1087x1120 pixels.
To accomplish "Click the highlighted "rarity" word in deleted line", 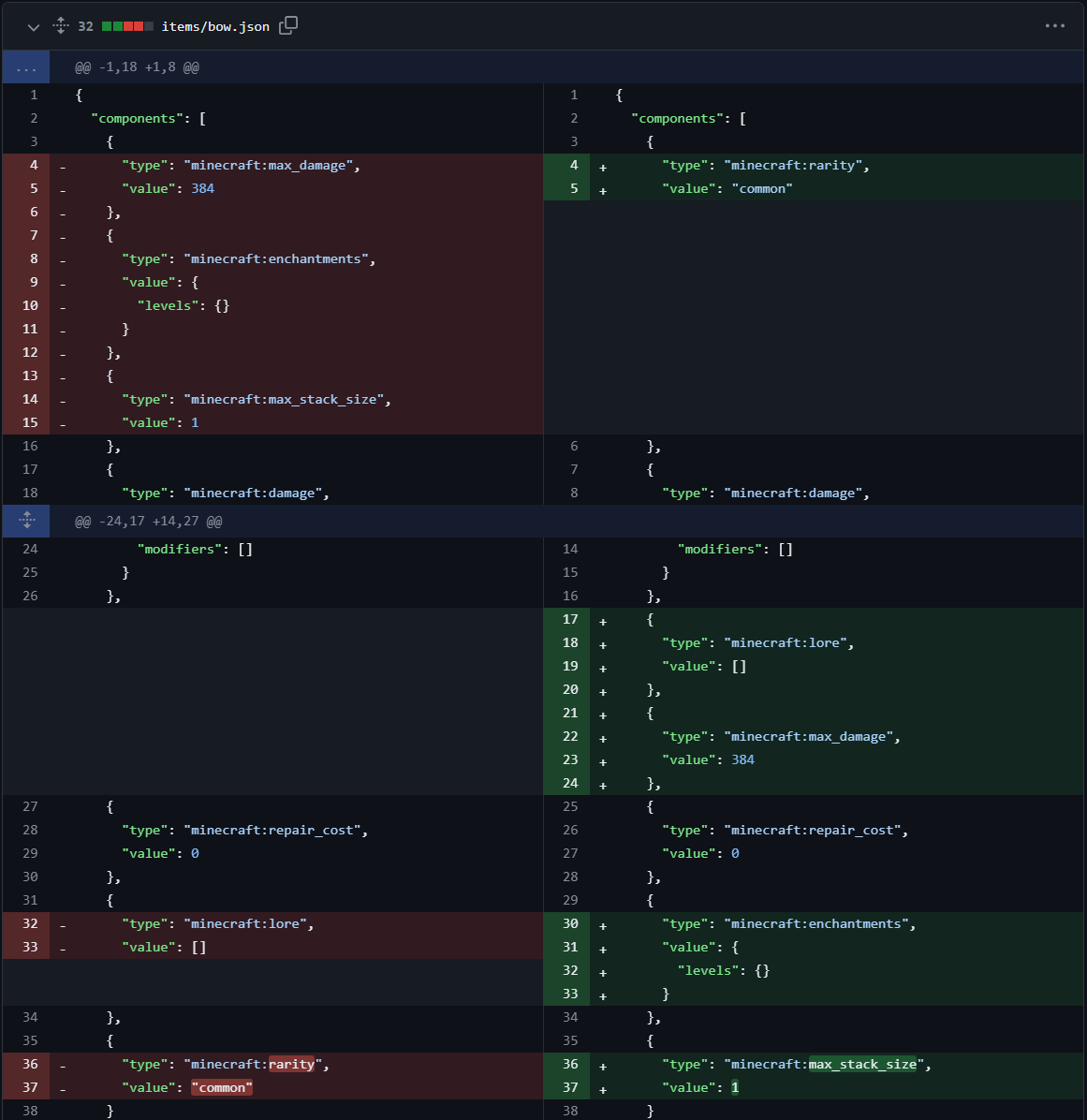I will (291, 1065).
